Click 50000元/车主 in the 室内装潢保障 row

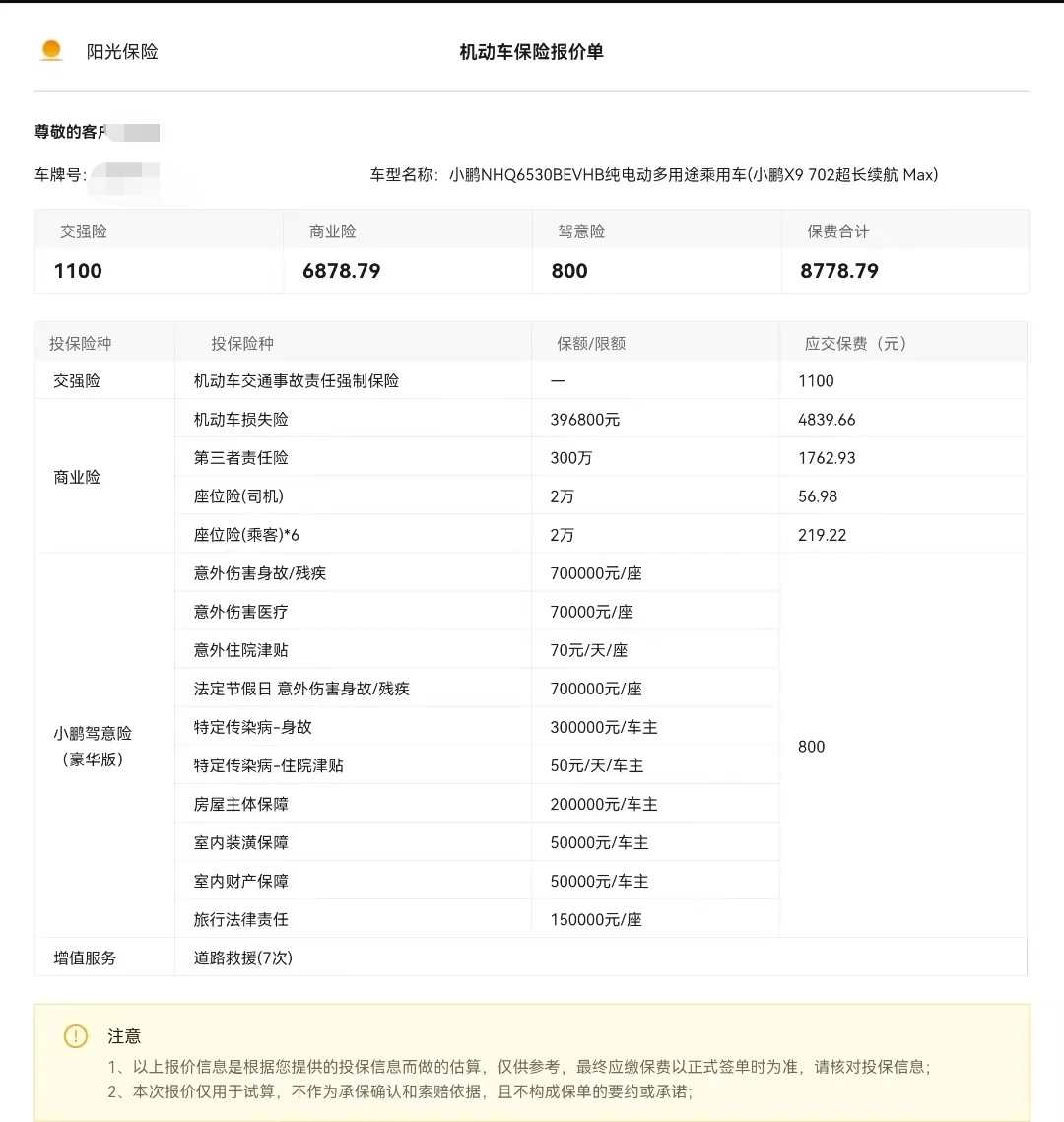[600, 843]
